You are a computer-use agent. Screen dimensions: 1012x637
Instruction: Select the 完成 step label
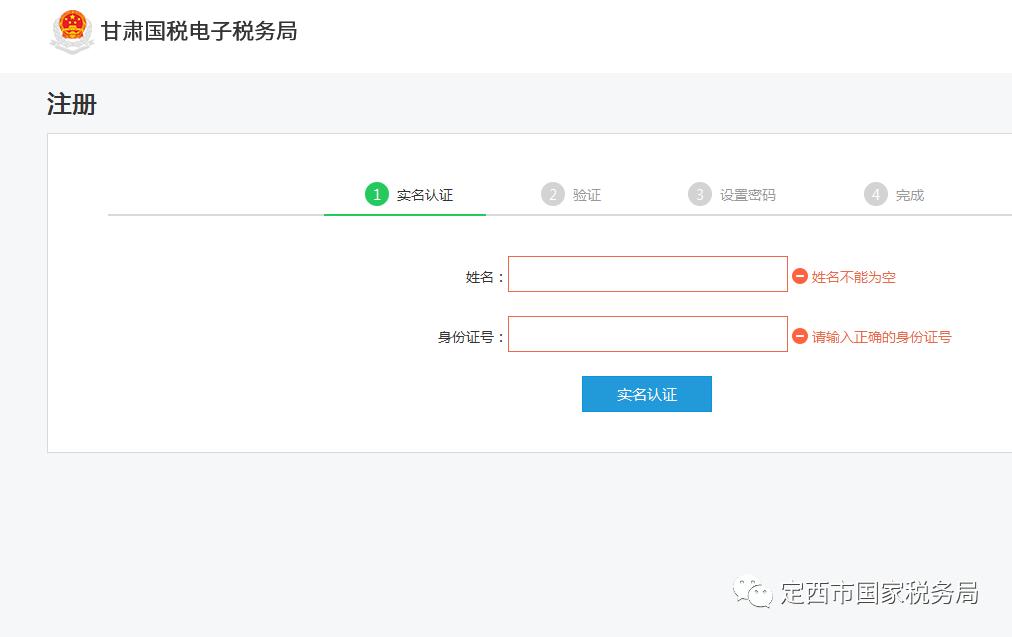909,195
